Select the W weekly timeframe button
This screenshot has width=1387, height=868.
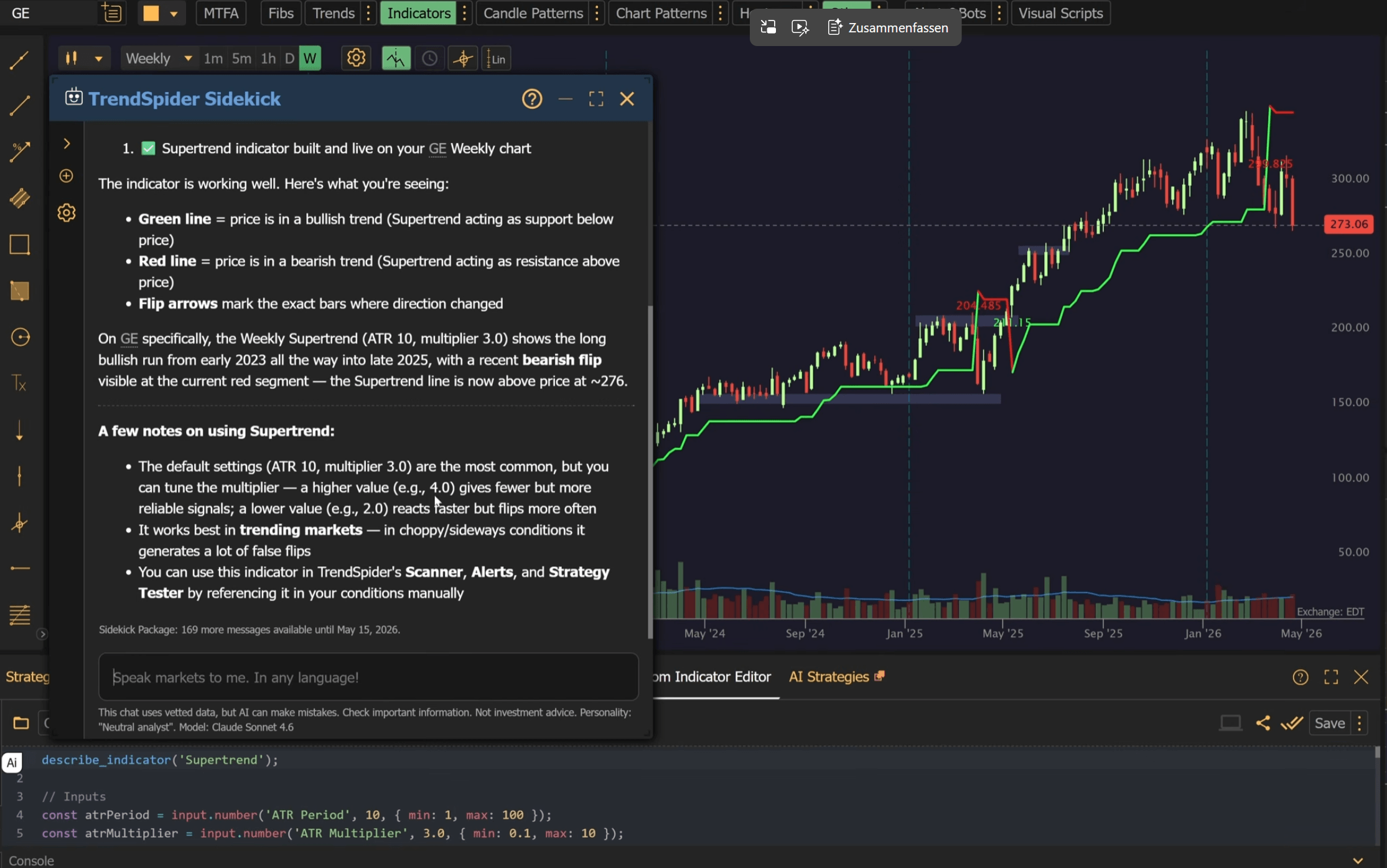tap(310, 58)
